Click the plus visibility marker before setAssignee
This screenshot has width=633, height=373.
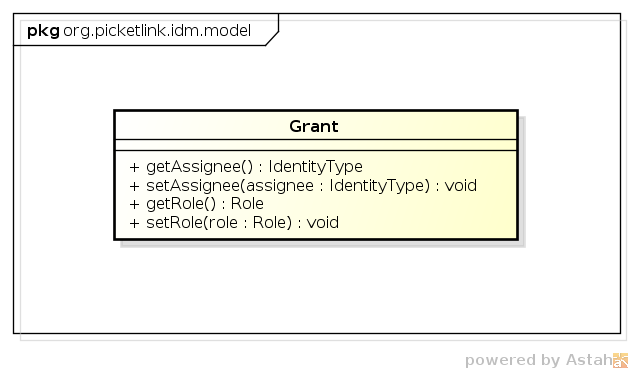tap(134, 186)
